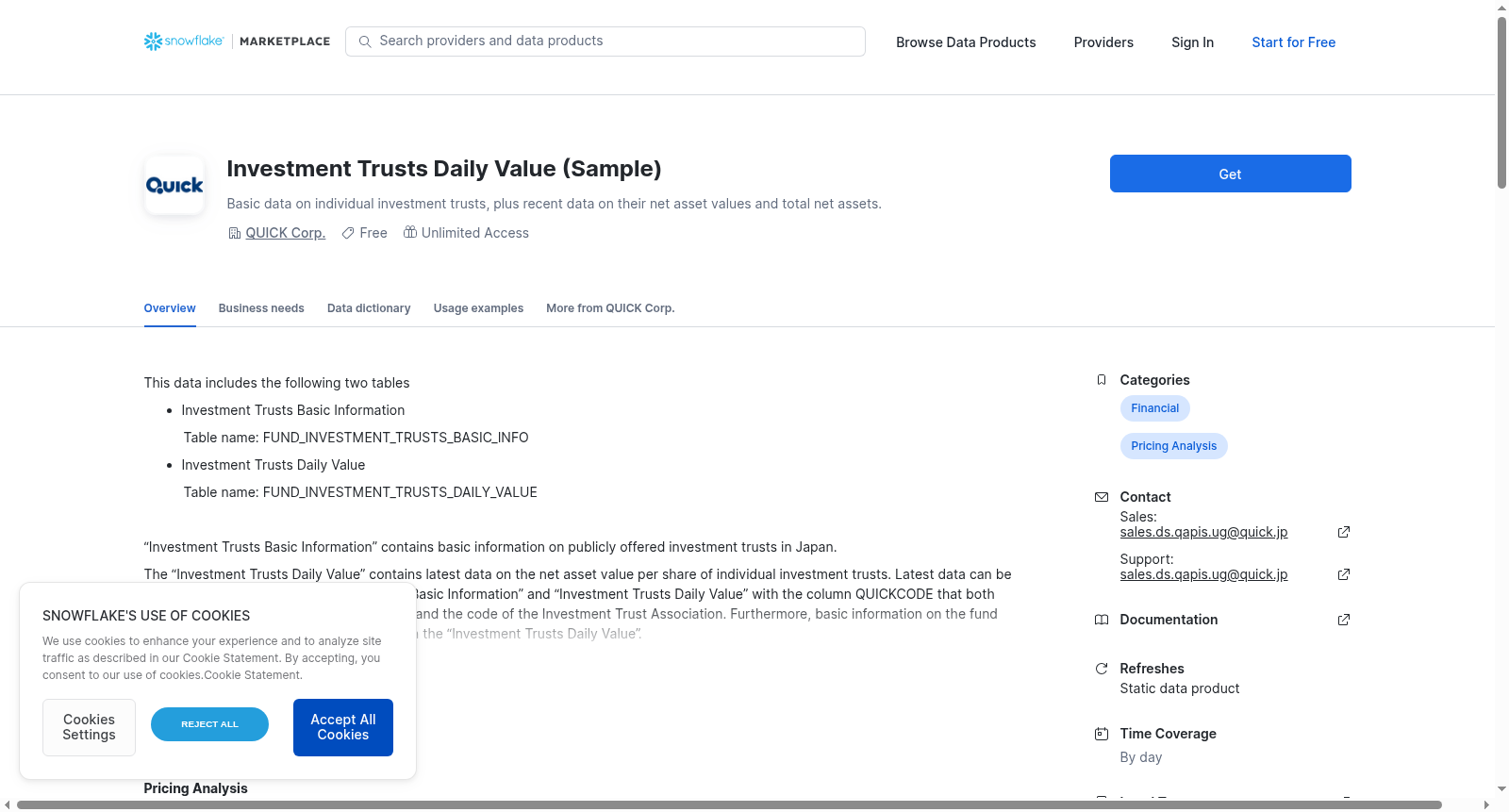Select the Overview tab

[170, 308]
